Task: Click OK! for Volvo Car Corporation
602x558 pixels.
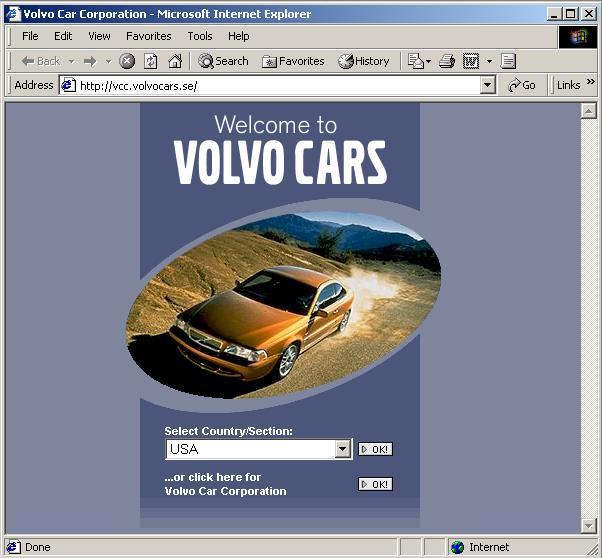Action: [375, 484]
